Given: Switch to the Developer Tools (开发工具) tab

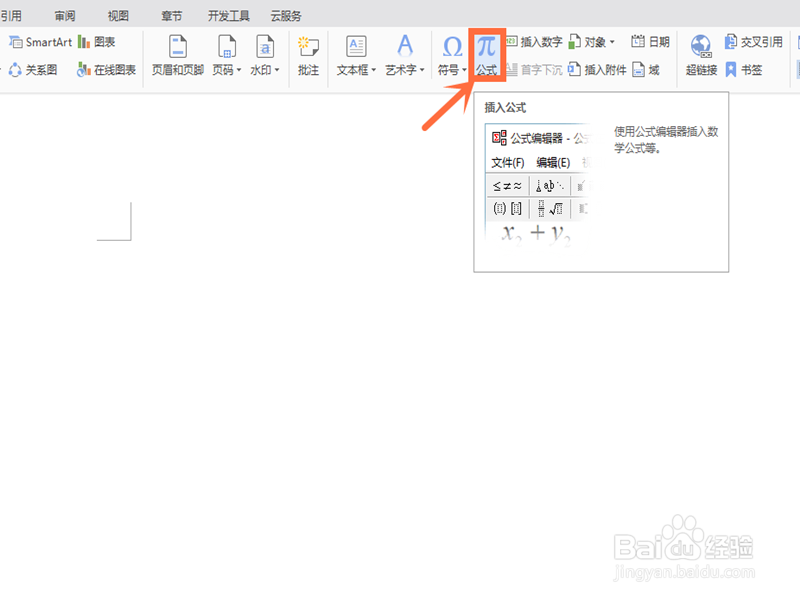Looking at the screenshot, I should point(229,16).
